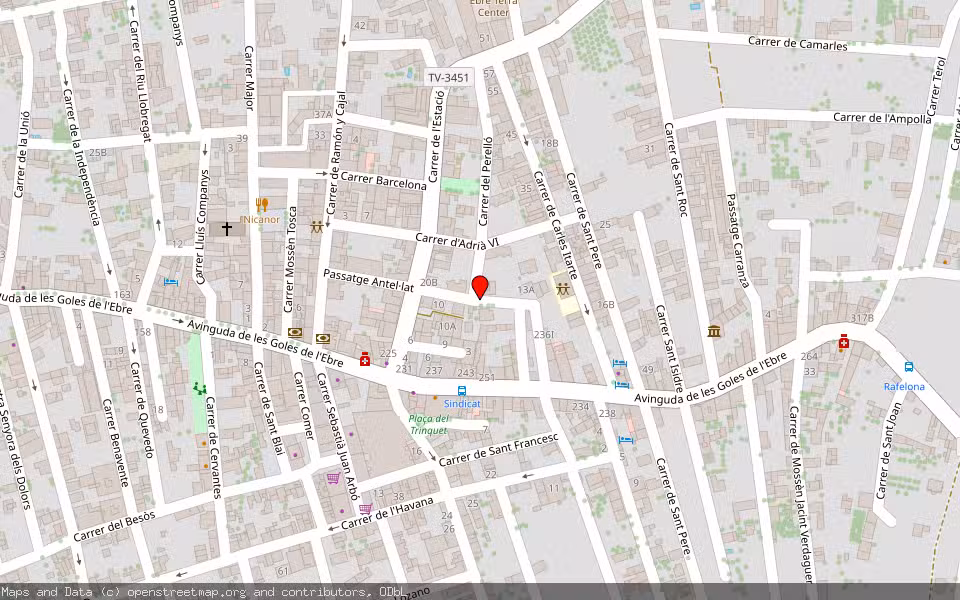Click the Rafelona bus stop icon

tap(909, 367)
